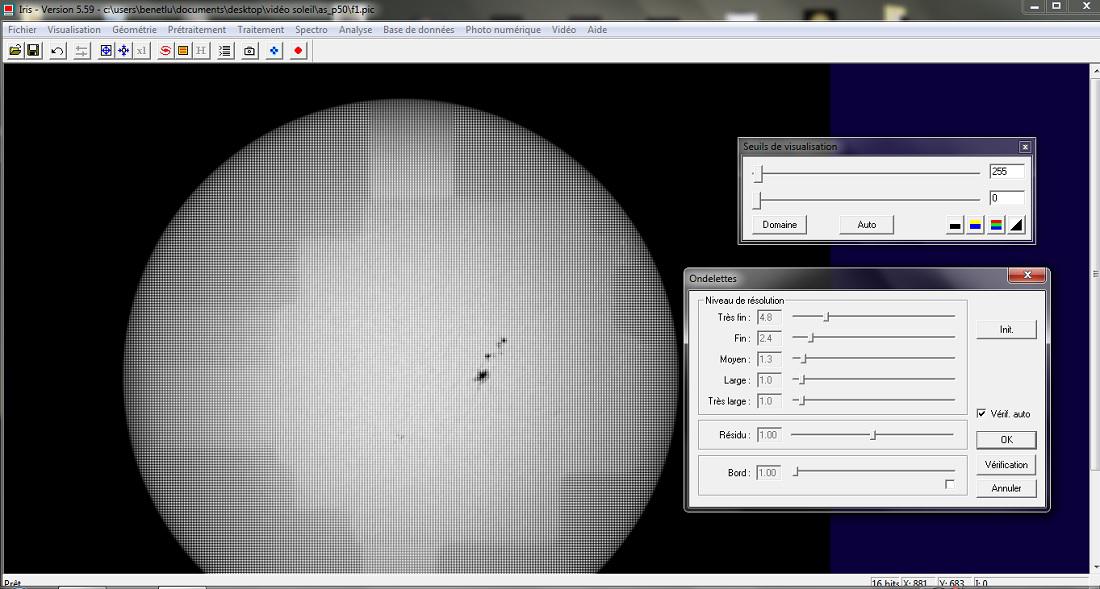Undo last operation with curved arrow icon
The height and width of the screenshot is (589, 1100).
[58, 50]
